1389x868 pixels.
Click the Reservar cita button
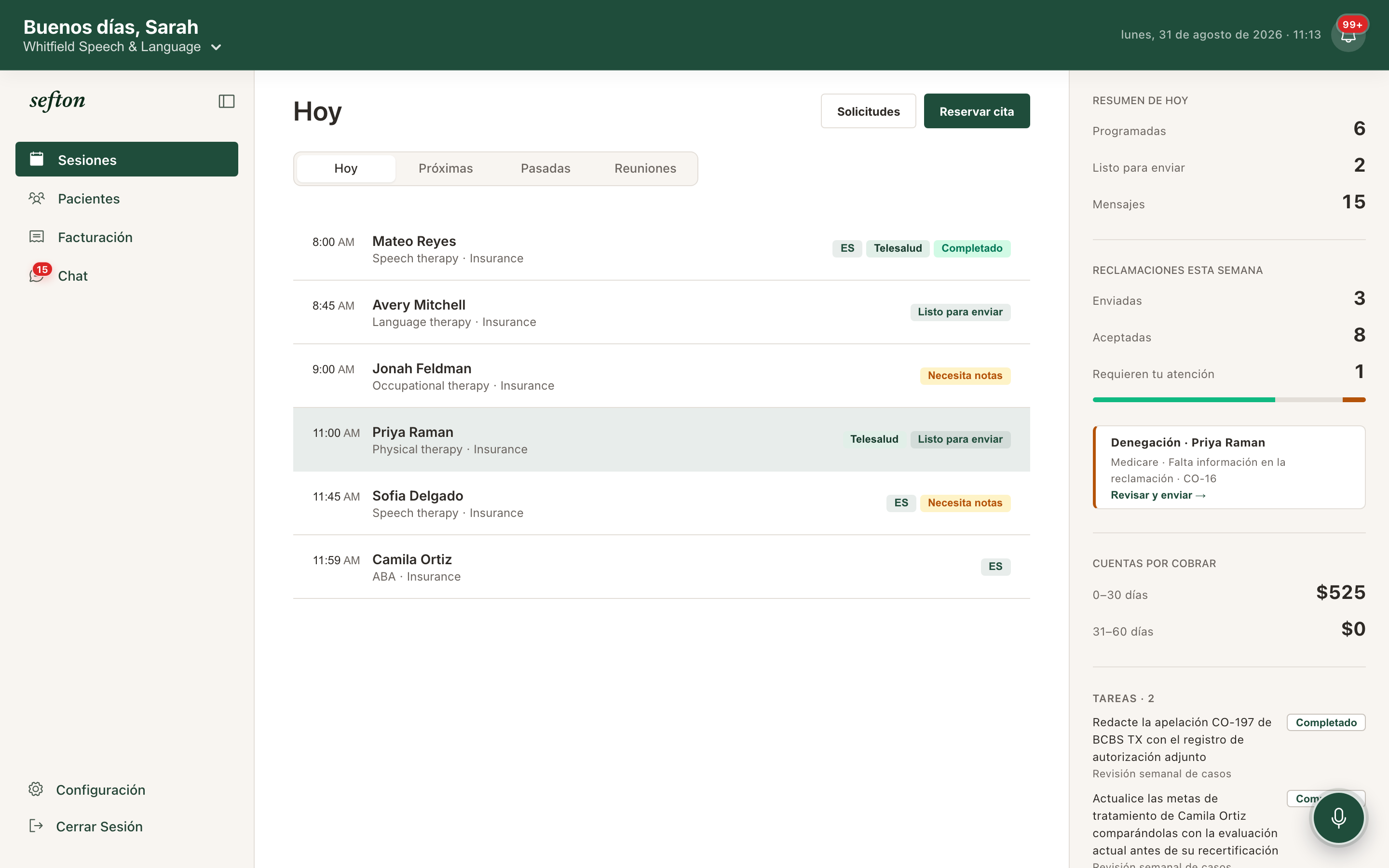(976, 111)
